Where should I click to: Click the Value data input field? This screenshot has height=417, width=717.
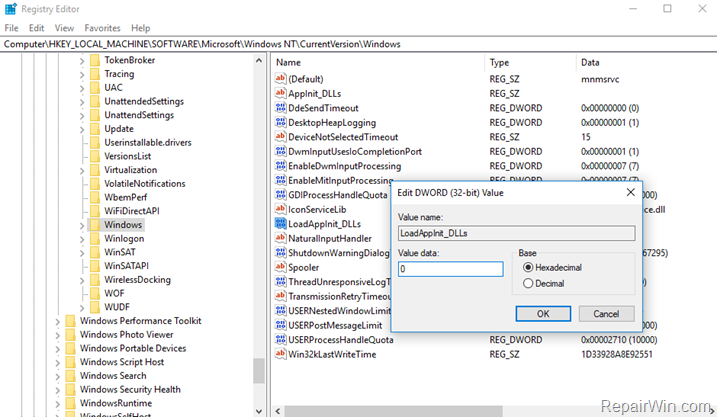coord(450,269)
